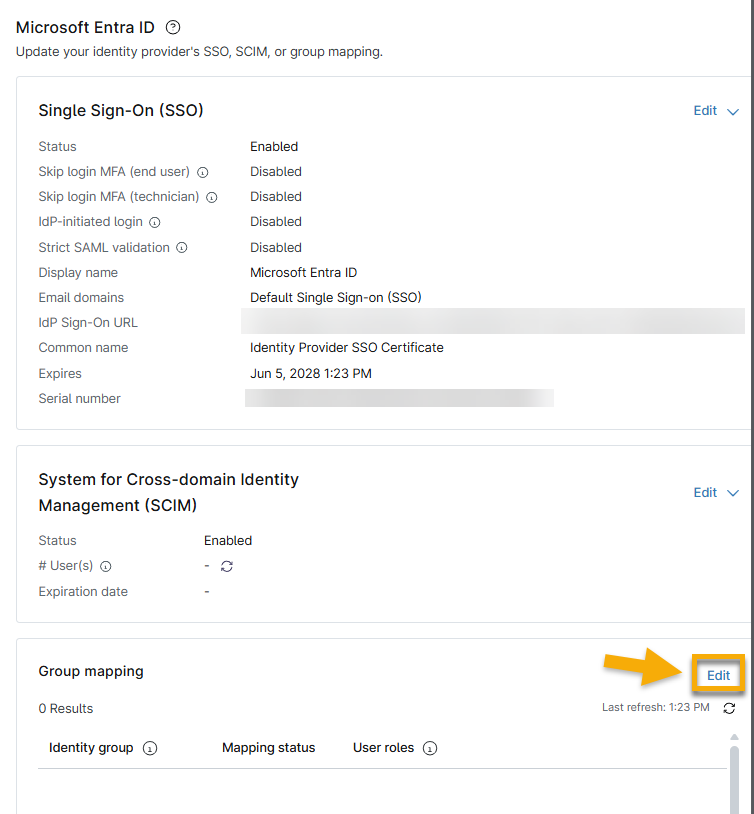Image resolution: width=754 pixels, height=814 pixels.
Task: Show info icon for User roles column
Action: 430,748
